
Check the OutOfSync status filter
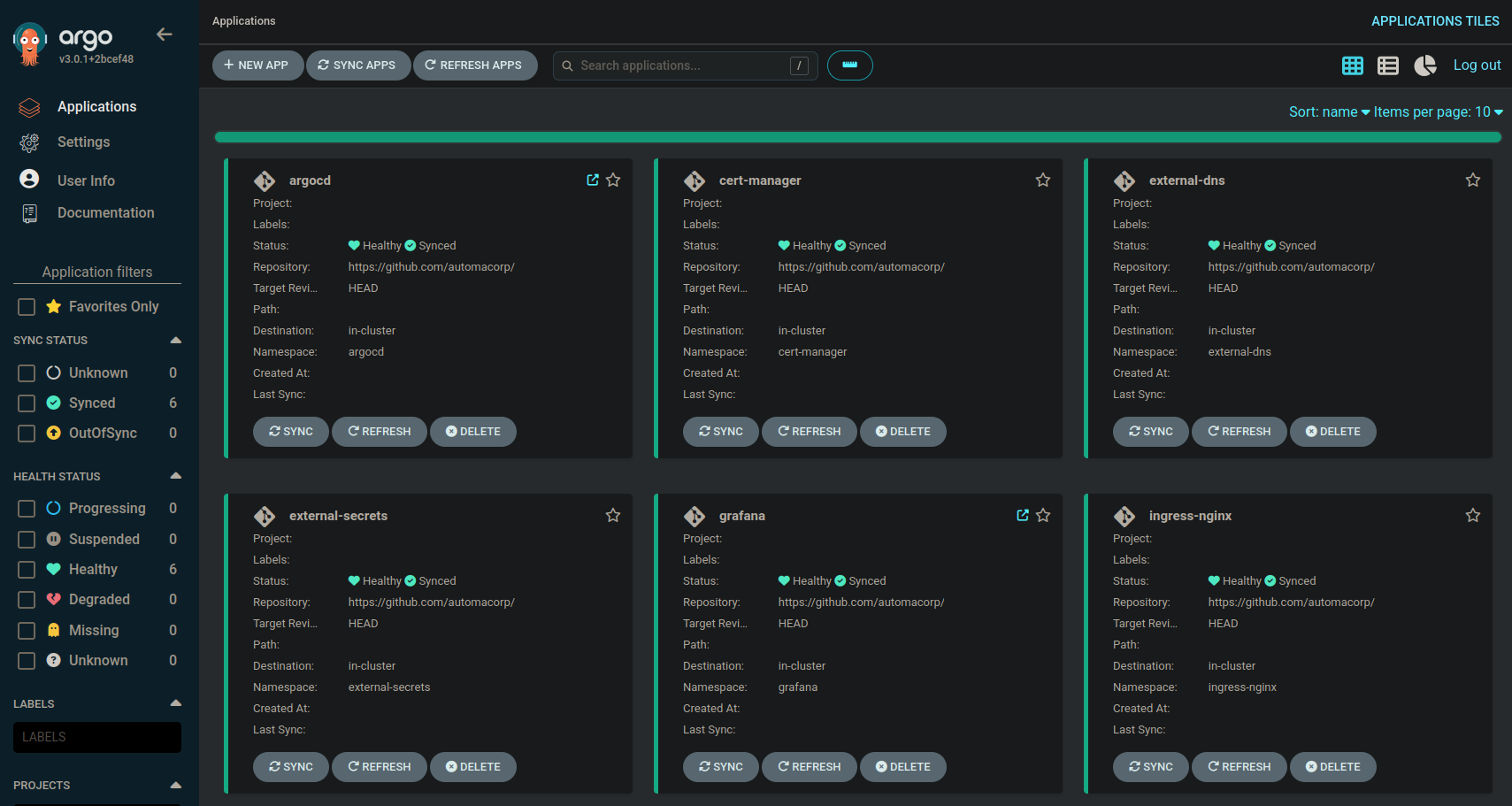(27, 434)
